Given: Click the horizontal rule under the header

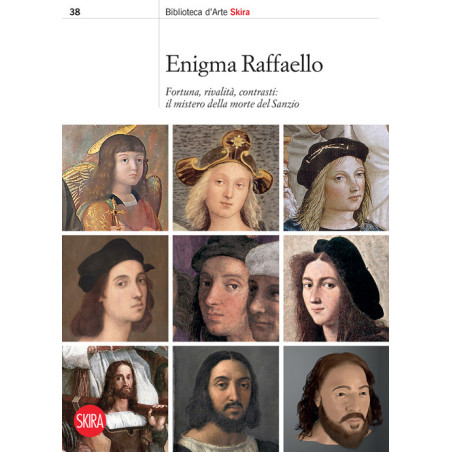Looking at the screenshot, I should [220, 18].
